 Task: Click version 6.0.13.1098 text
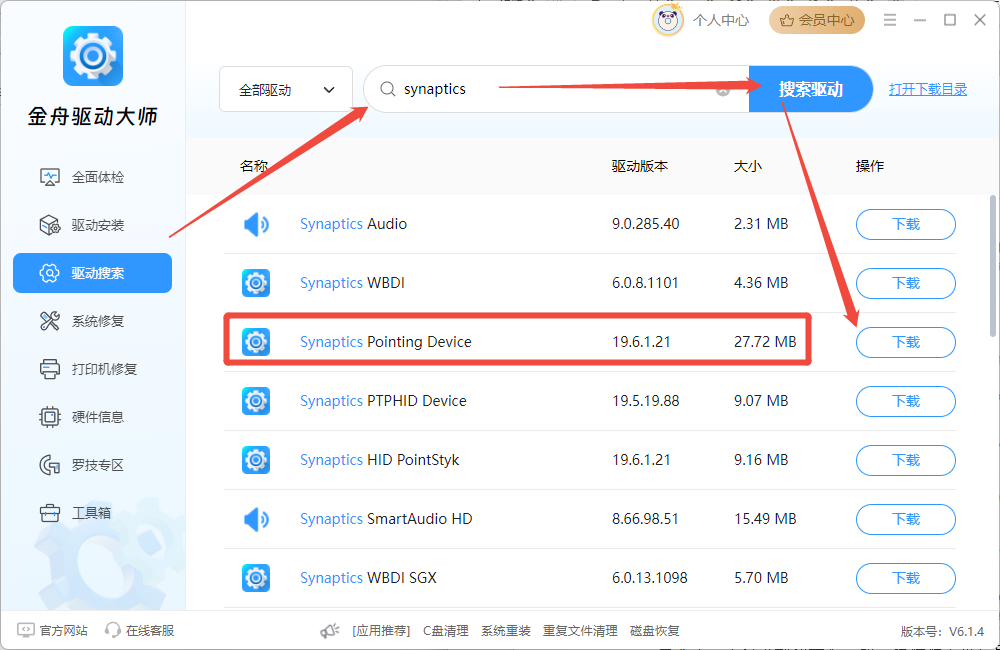pyautogui.click(x=649, y=578)
